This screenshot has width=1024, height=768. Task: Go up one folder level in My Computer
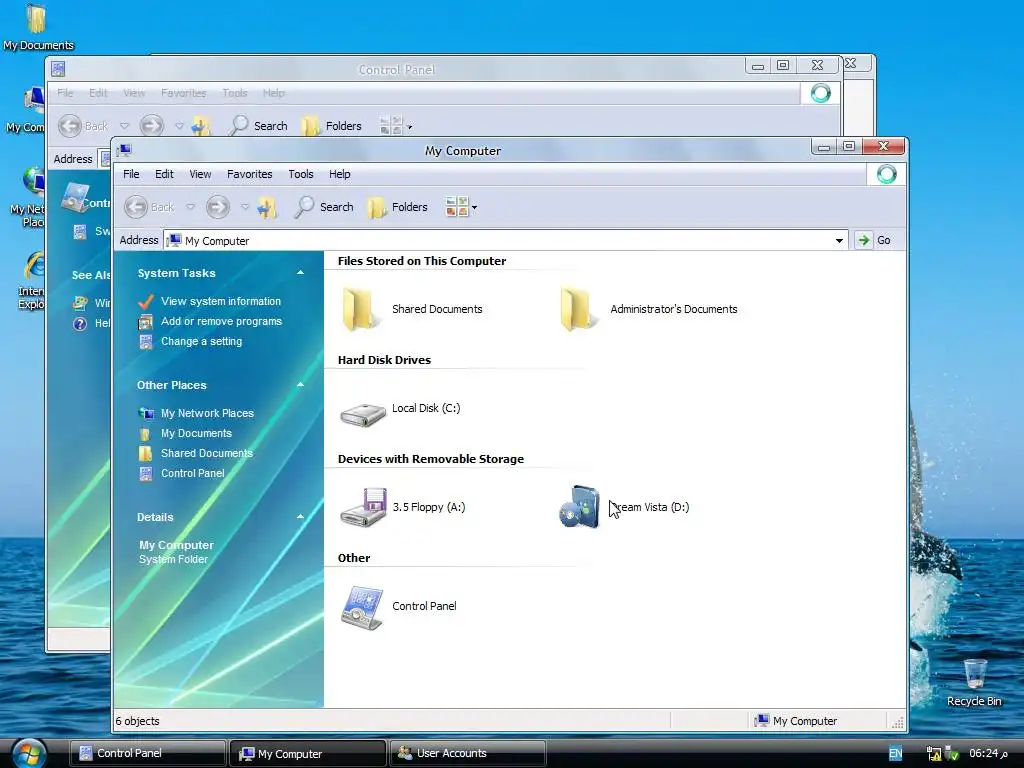click(x=266, y=207)
